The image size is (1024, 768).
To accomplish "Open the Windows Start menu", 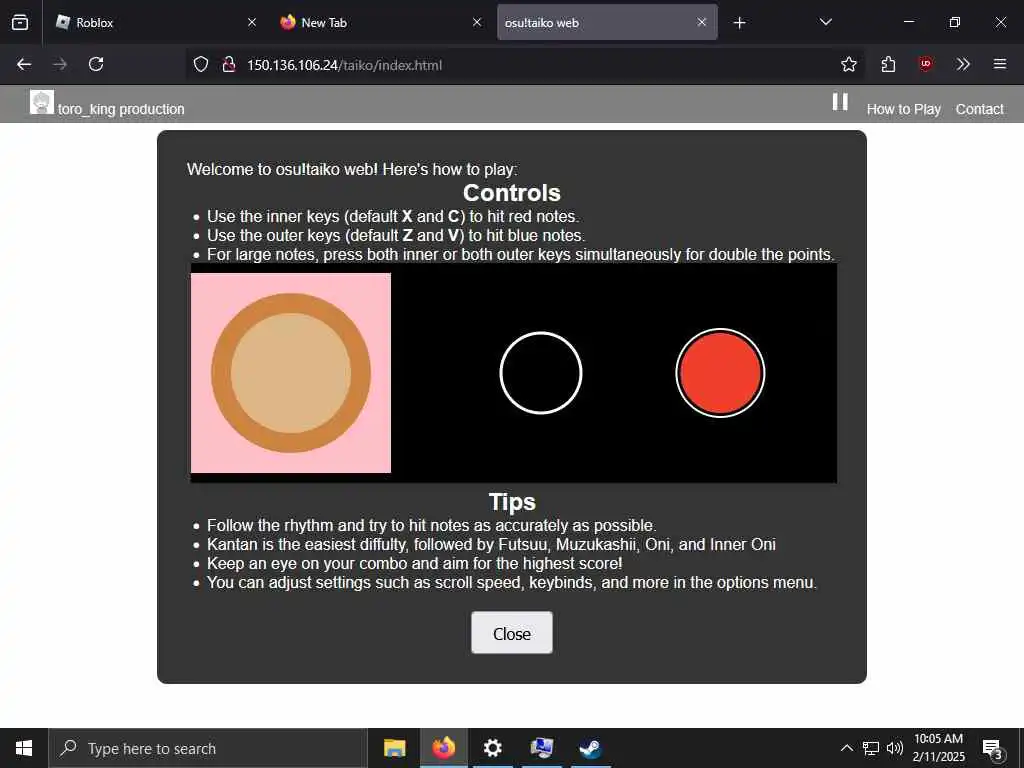I will [24, 748].
